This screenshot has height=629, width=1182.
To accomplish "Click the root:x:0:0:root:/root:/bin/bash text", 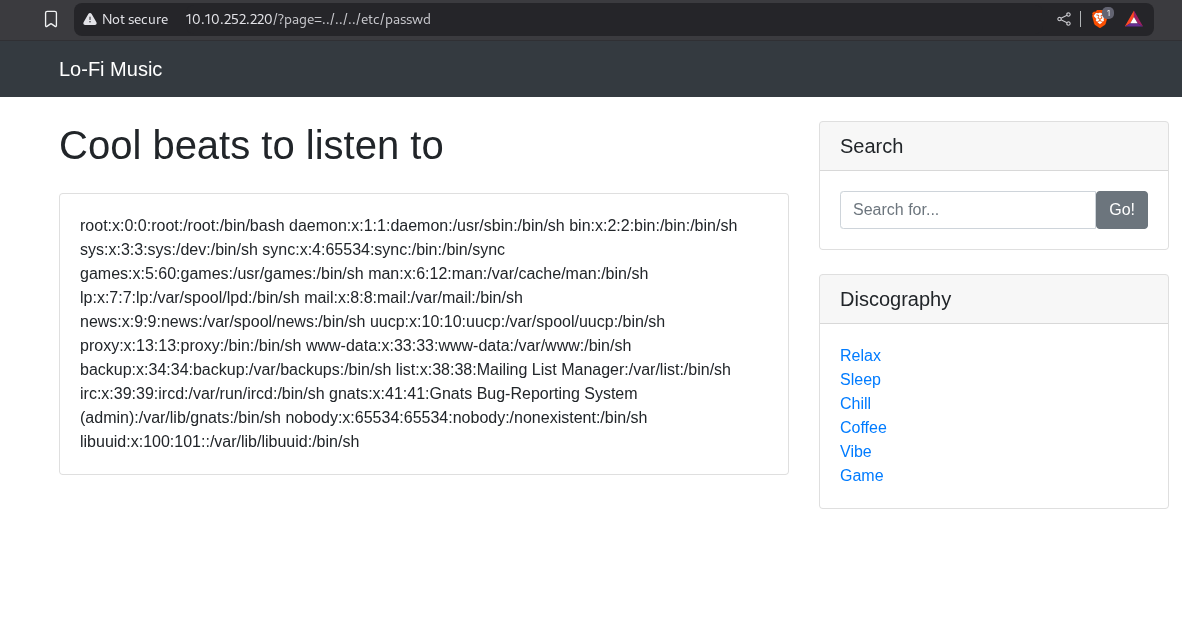I will (182, 226).
